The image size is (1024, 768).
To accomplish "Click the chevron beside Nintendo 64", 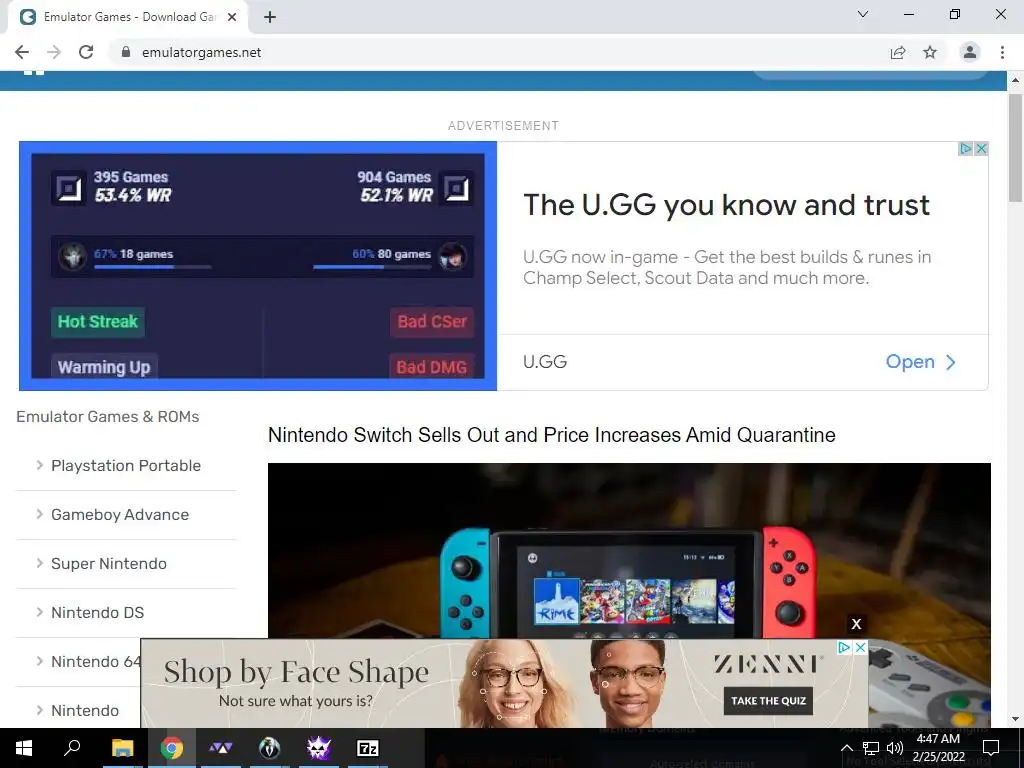I will point(40,661).
